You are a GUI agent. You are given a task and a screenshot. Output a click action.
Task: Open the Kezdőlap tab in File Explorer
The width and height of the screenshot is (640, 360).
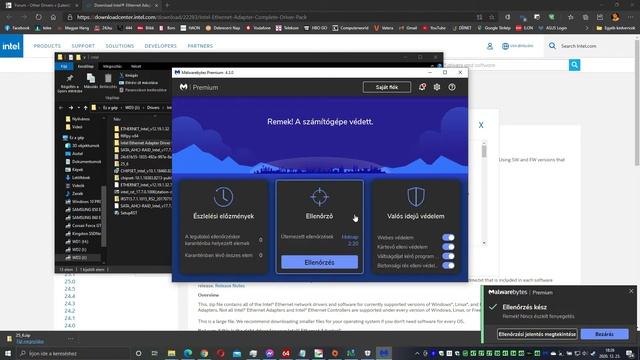[86, 66]
